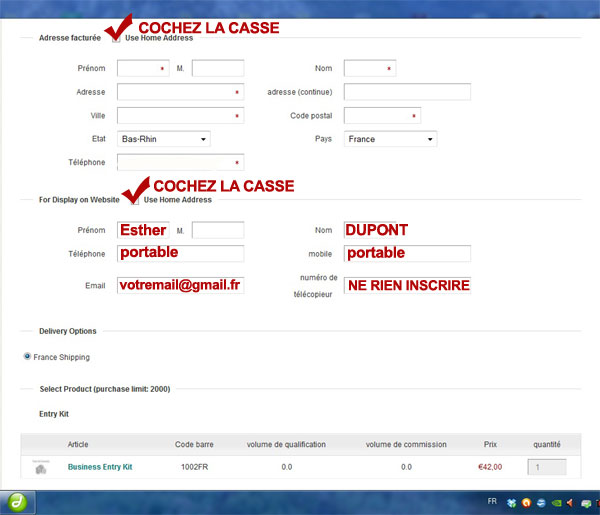Click the billing Adresse input field
The height and width of the screenshot is (515, 600).
180,92
